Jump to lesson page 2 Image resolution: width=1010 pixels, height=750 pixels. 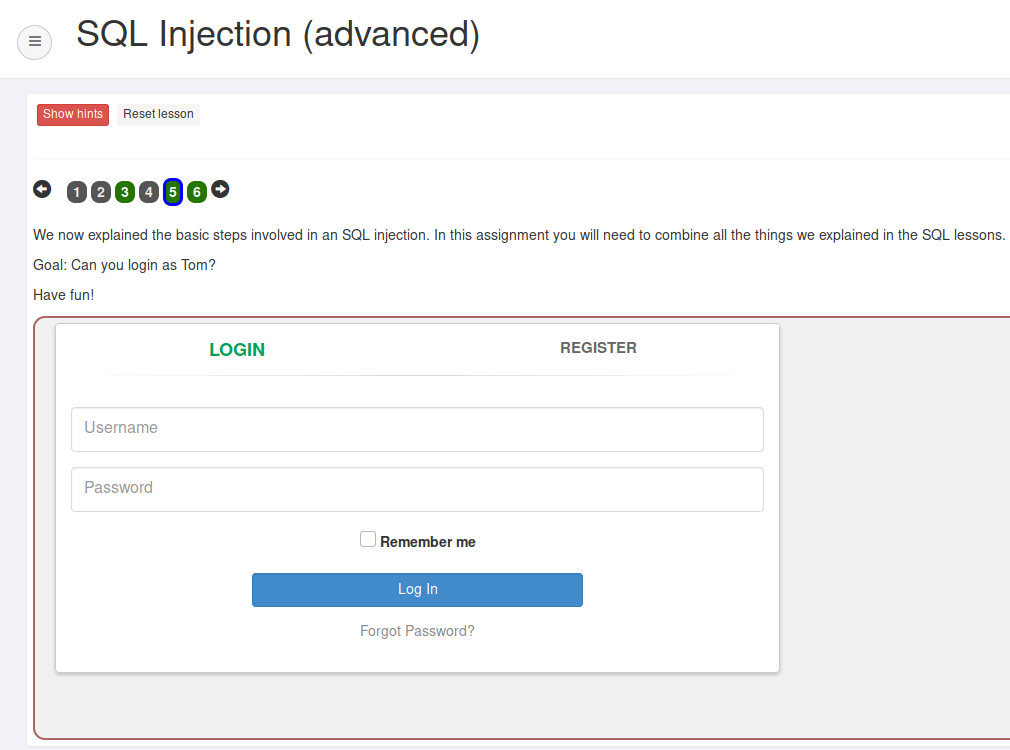tap(101, 191)
